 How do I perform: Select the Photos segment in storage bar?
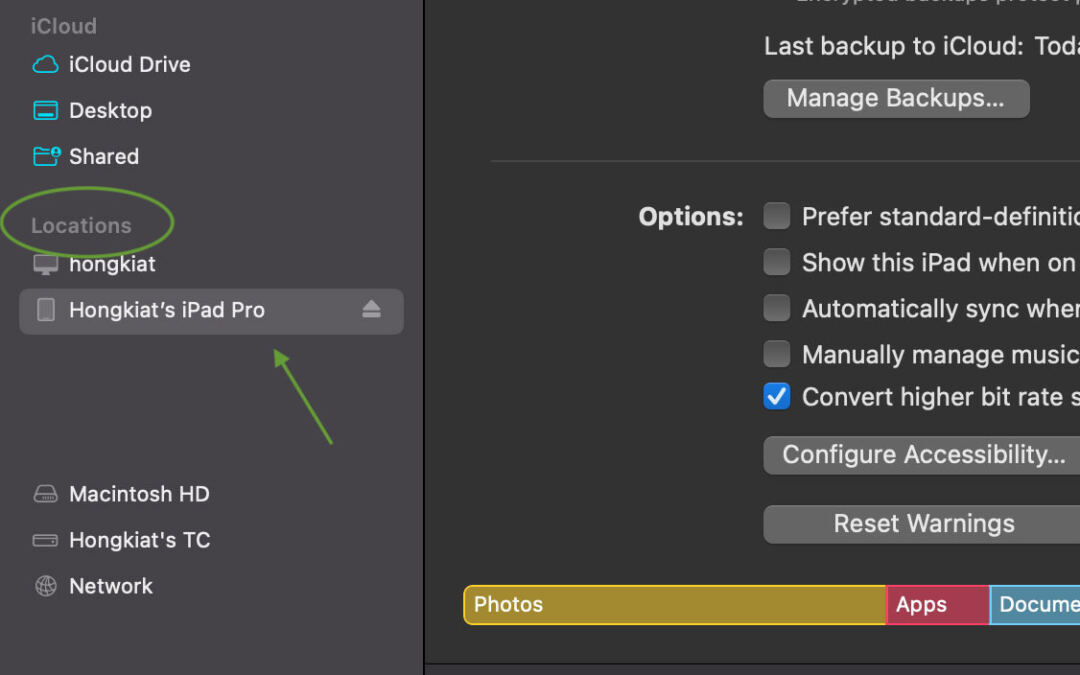point(675,605)
